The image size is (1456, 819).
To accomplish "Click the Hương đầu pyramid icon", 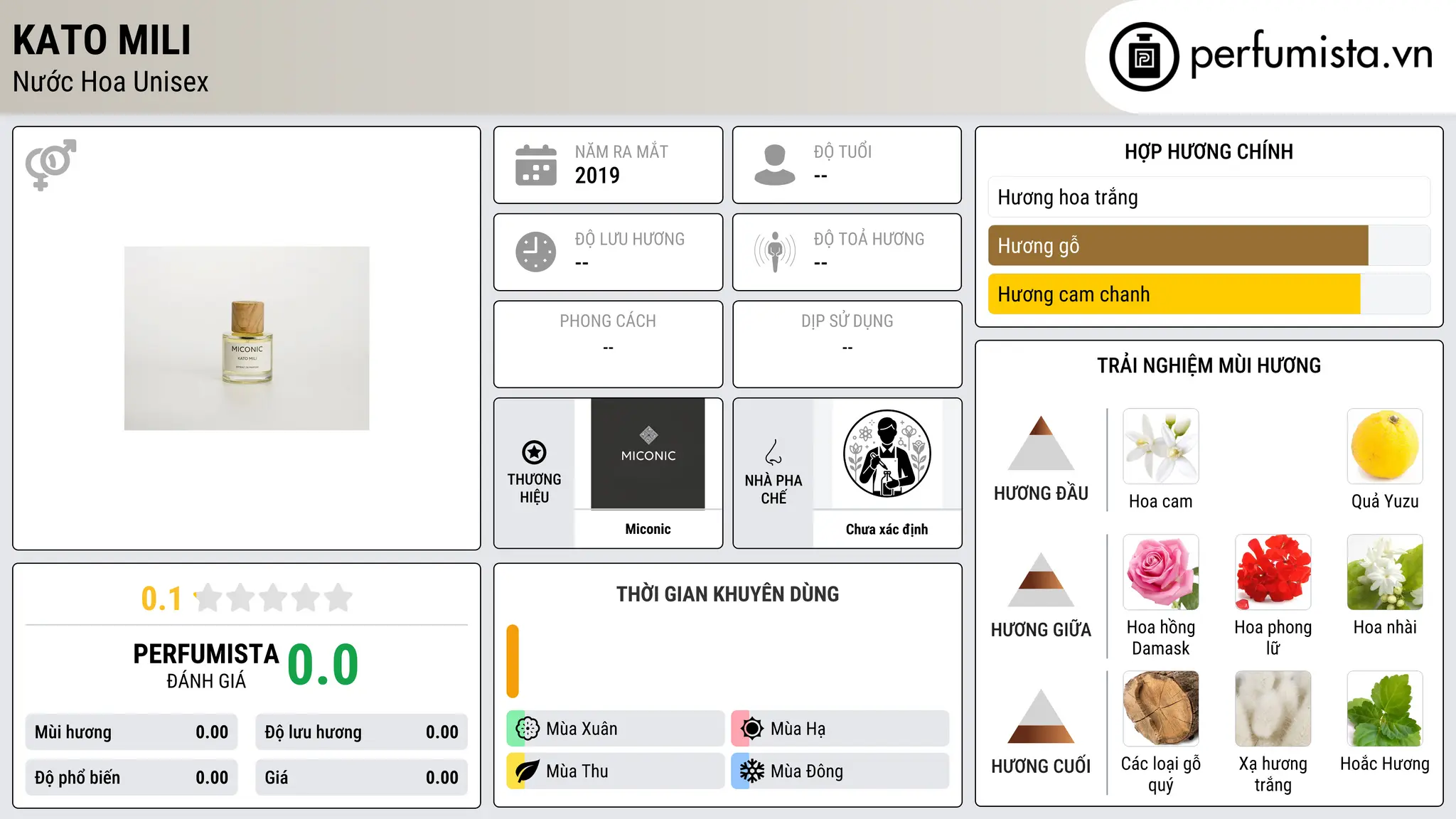I will tap(1041, 443).
